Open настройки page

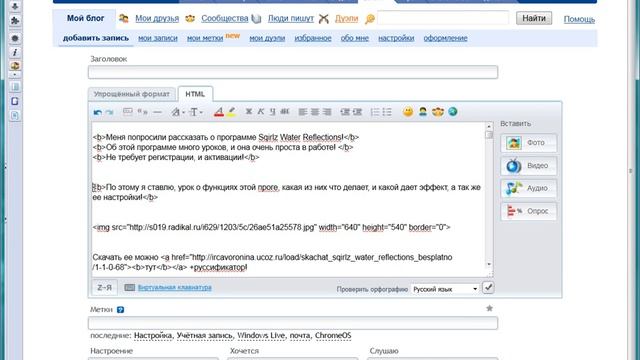pyautogui.click(x=396, y=38)
